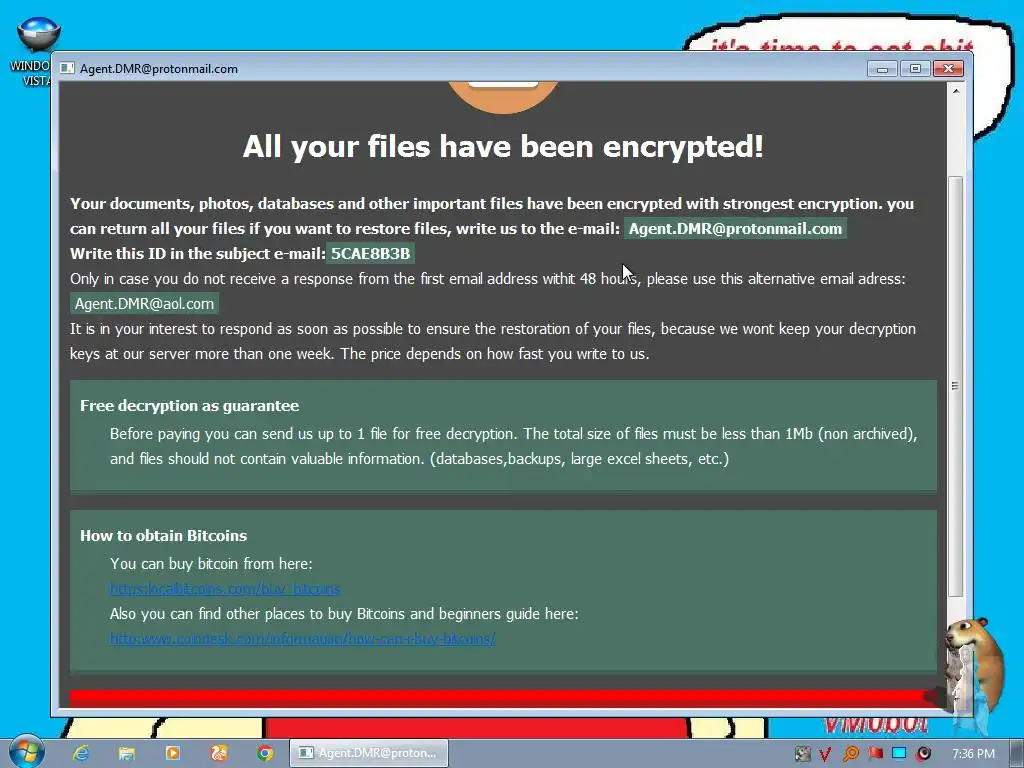The image size is (1024, 768).
Task: Click the Agent.DMR@aol.com alternative email
Action: coord(144,304)
